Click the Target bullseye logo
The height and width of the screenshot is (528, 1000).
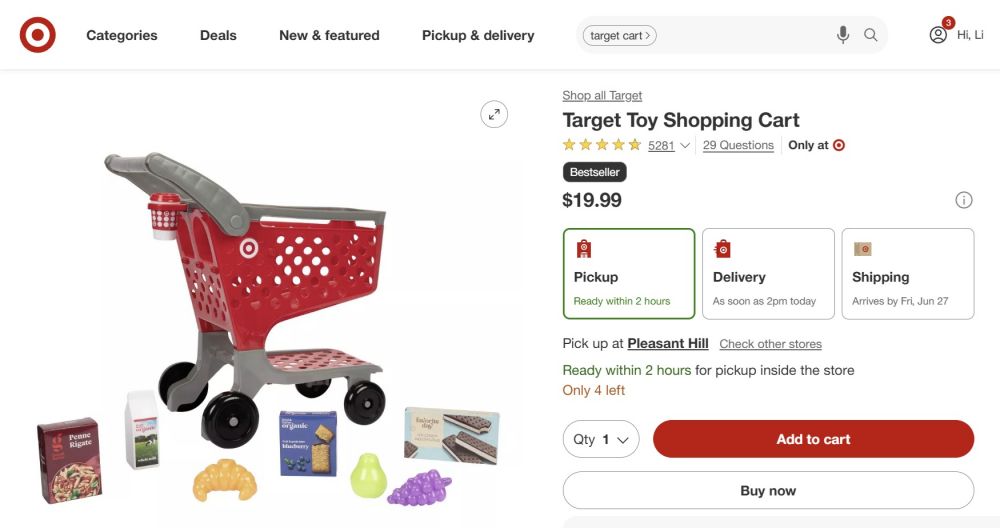click(x=38, y=35)
